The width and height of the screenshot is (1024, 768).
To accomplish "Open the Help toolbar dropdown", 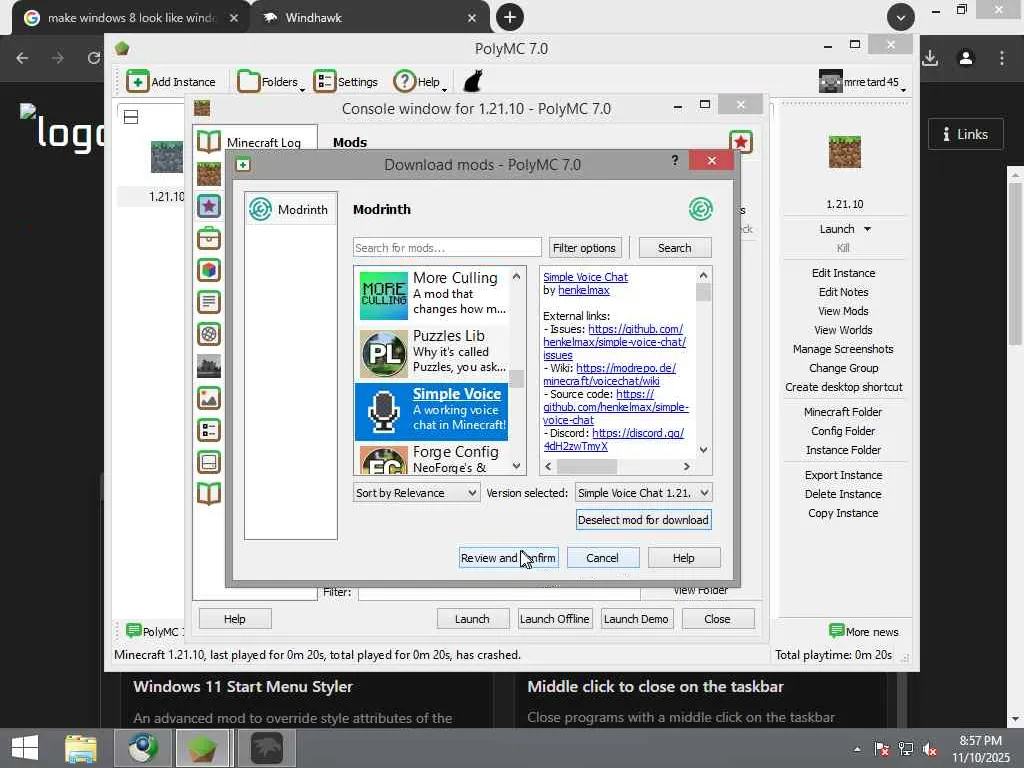I will [x=420, y=82].
